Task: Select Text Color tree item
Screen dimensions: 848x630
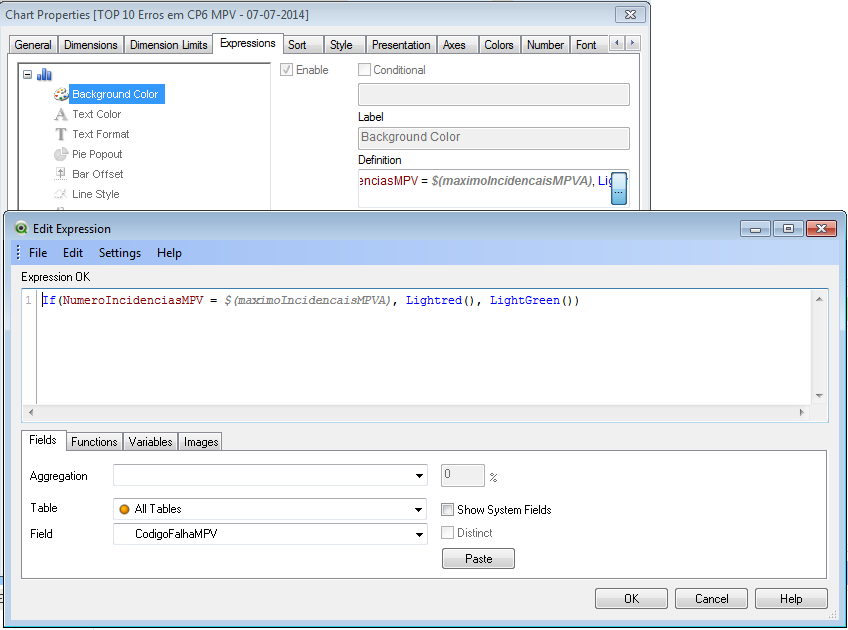Action: (97, 114)
